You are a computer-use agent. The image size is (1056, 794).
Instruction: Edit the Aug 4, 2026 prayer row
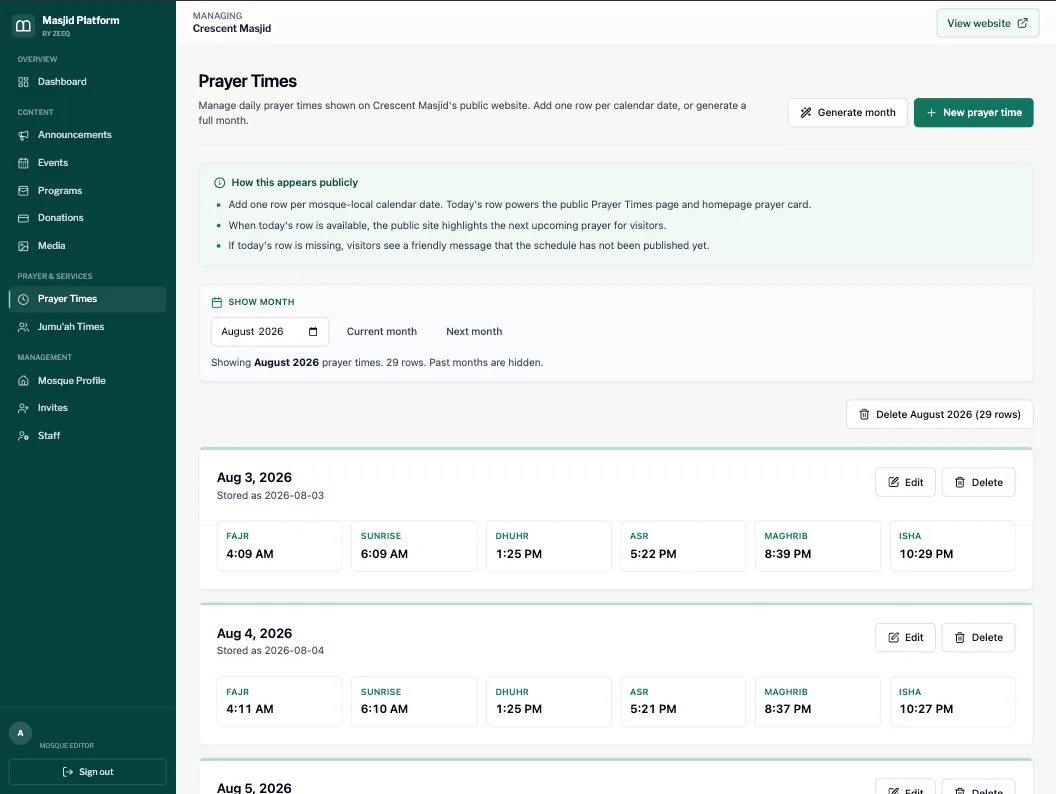coord(905,638)
